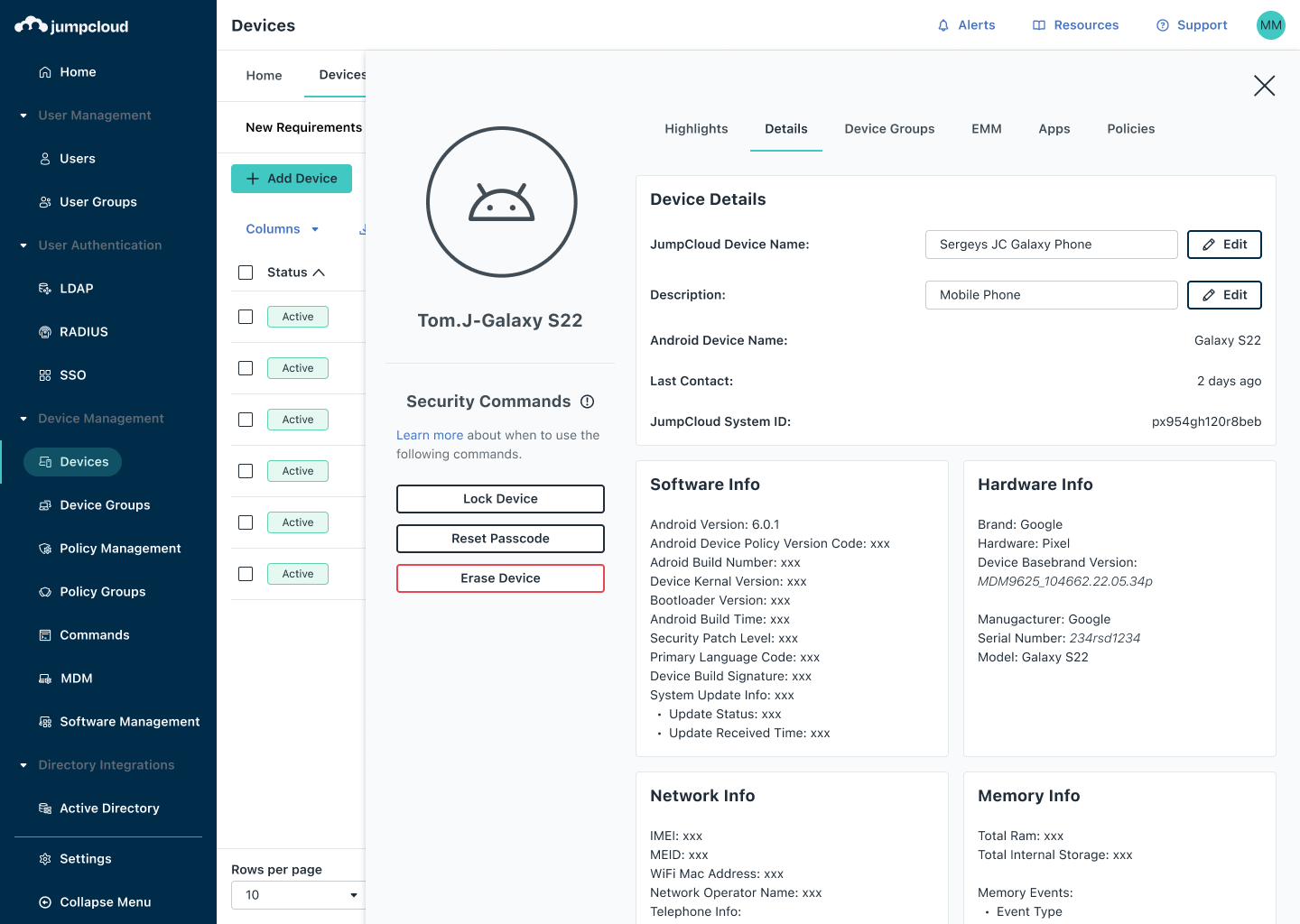Select the Details tab

[786, 129]
